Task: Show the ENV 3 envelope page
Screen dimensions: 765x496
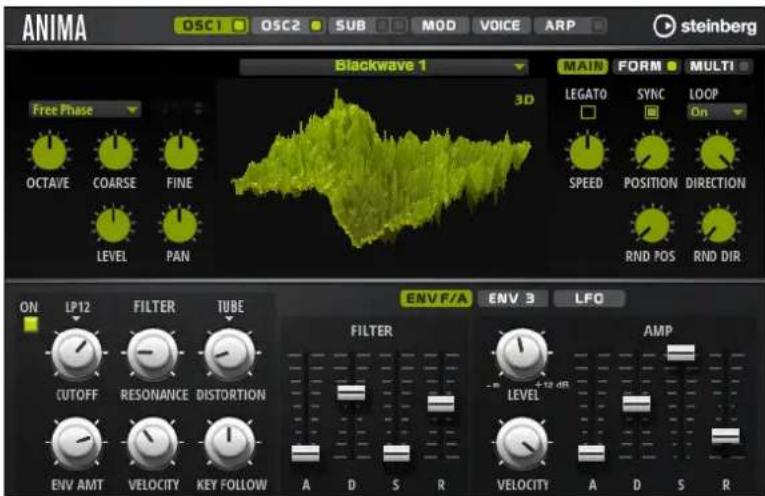Action: tap(512, 298)
